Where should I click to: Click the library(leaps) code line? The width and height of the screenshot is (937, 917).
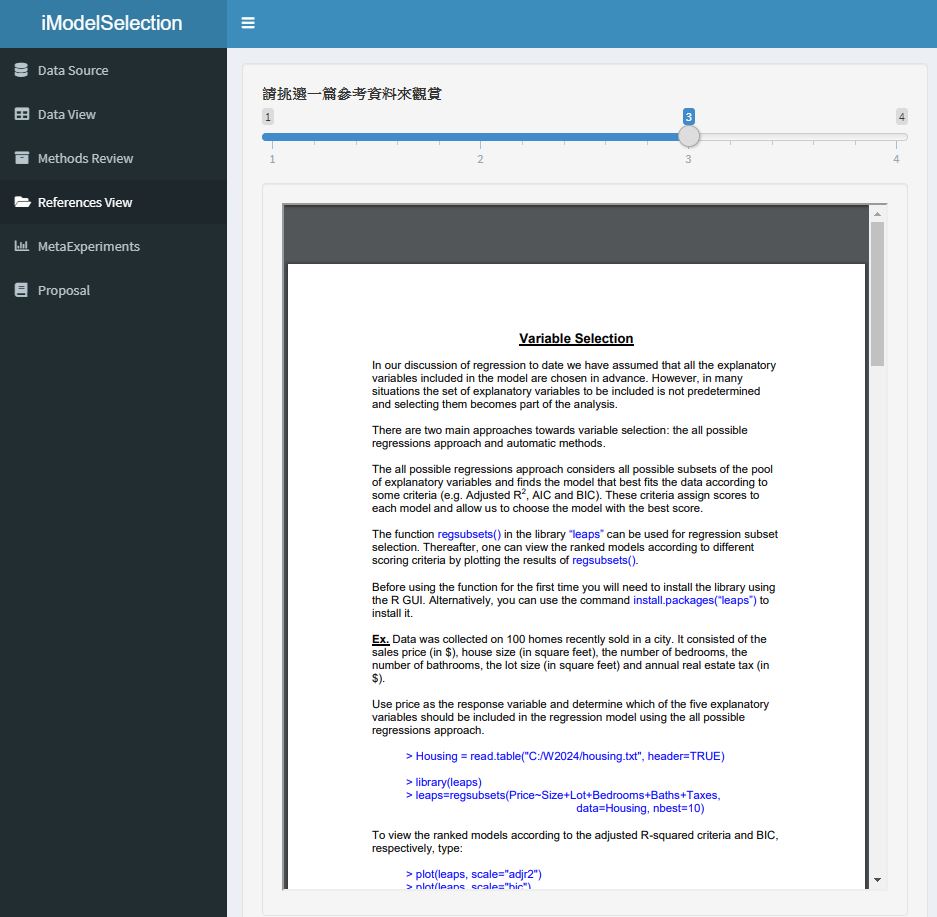(x=444, y=782)
